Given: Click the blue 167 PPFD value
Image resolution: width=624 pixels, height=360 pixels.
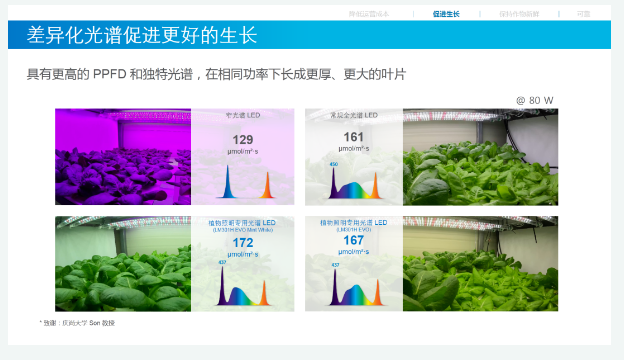Looking at the screenshot, I should 353,240.
